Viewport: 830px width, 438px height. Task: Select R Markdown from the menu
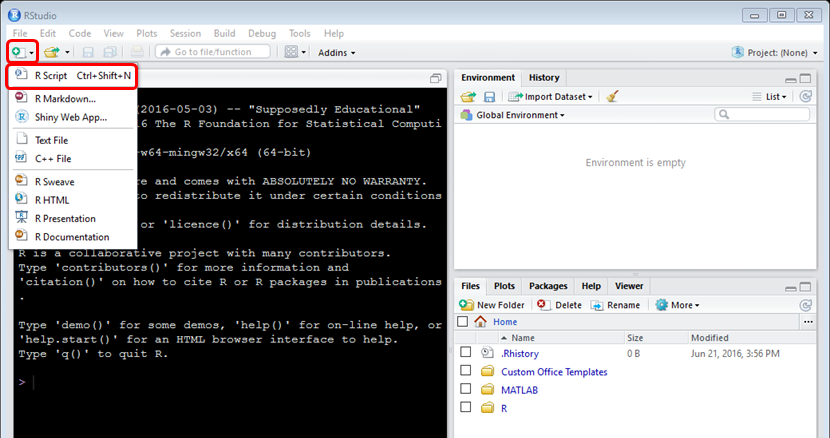[x=65, y=99]
